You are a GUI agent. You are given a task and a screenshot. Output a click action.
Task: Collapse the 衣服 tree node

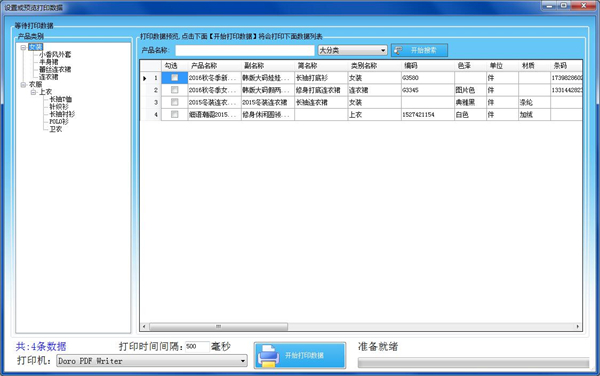click(x=23, y=85)
